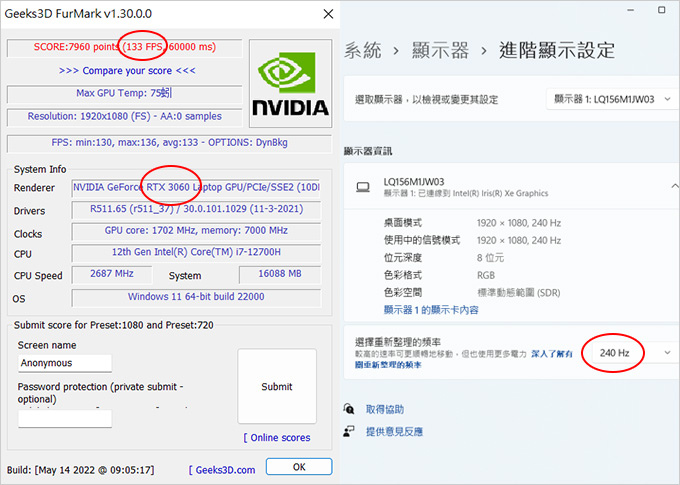Click the Screen name field with Anonymous
Screen dimensions: 680x485
(65, 363)
